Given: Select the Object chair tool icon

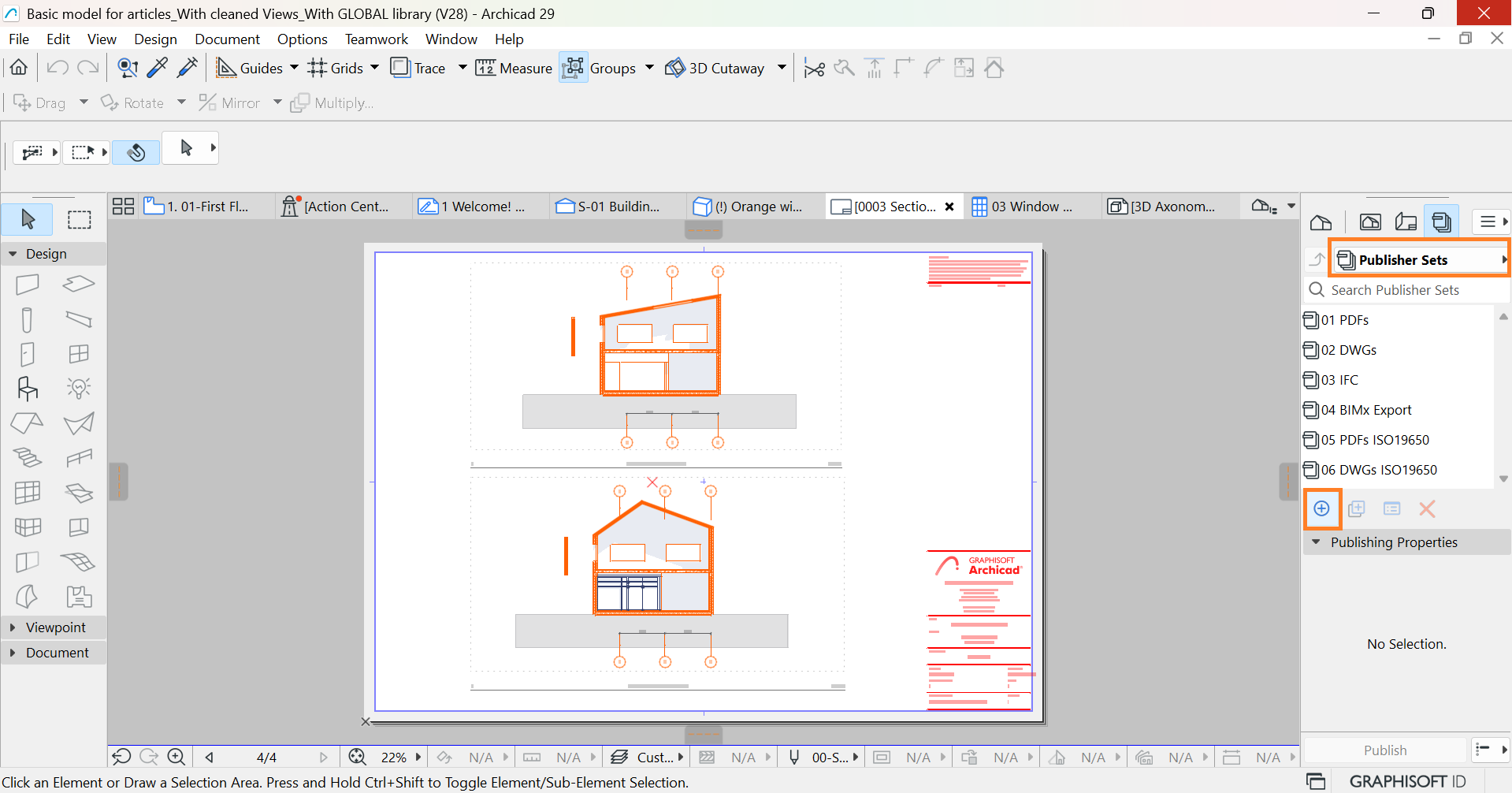Looking at the screenshot, I should coord(28,389).
